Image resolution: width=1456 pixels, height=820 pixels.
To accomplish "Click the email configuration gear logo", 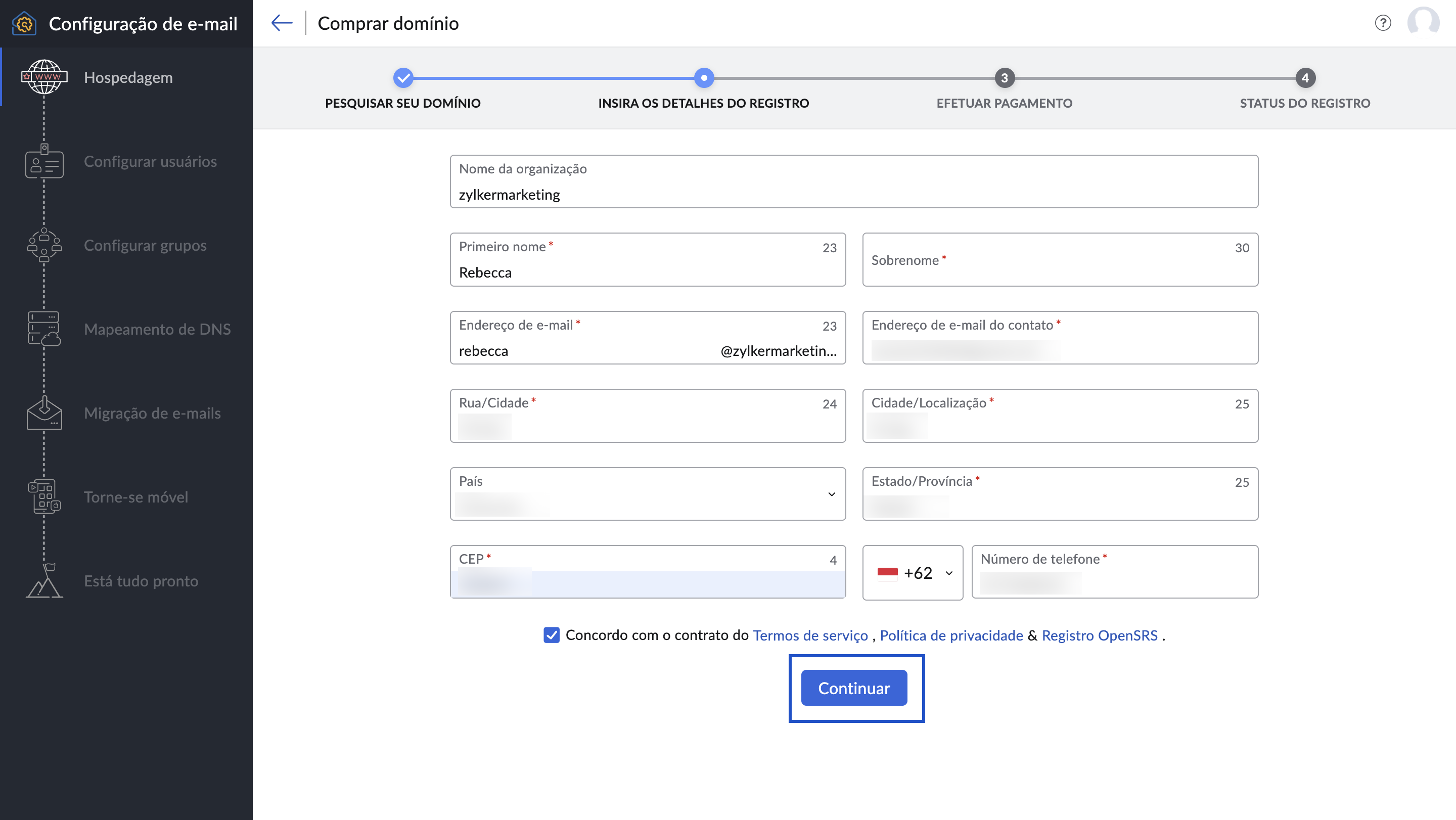I will pyautogui.click(x=24, y=24).
